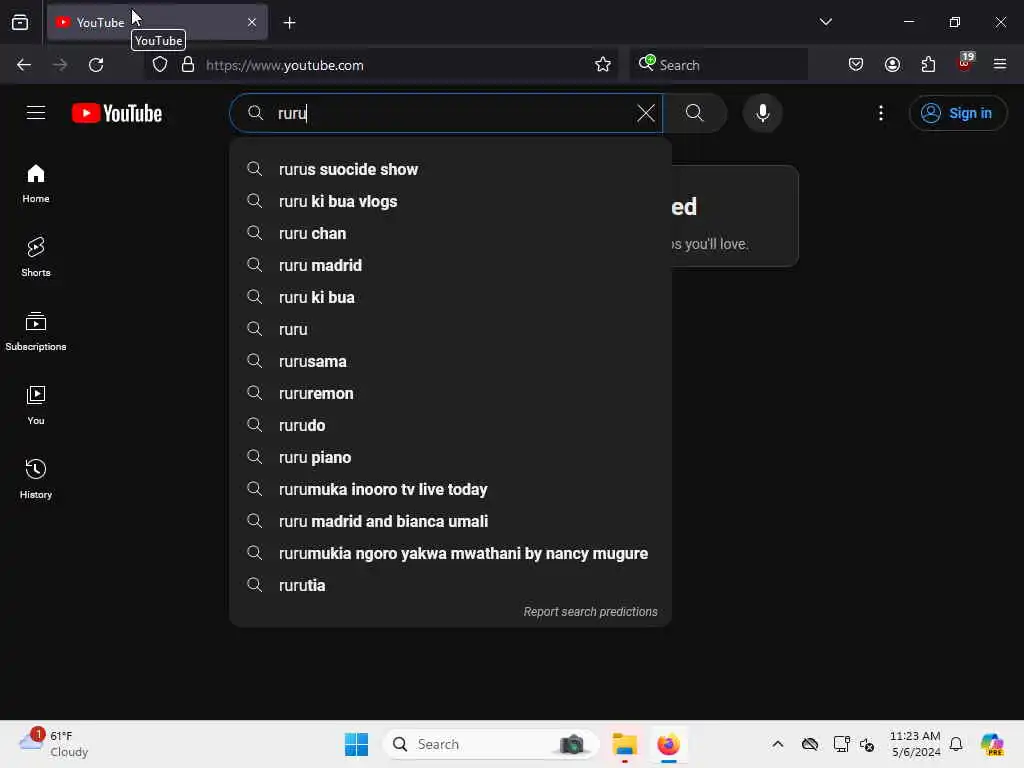Click the Firefox taskbar icon
The image size is (1024, 768).
[668, 744]
